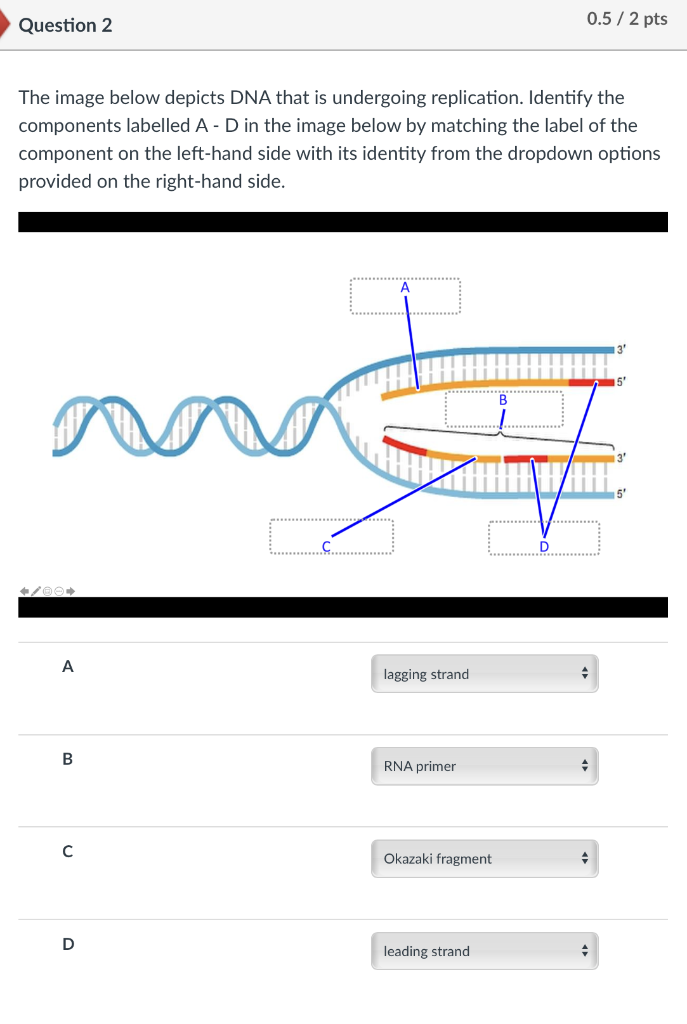Click the dashed answer box below label B
This screenshot has height=1024, width=687.
505,409
